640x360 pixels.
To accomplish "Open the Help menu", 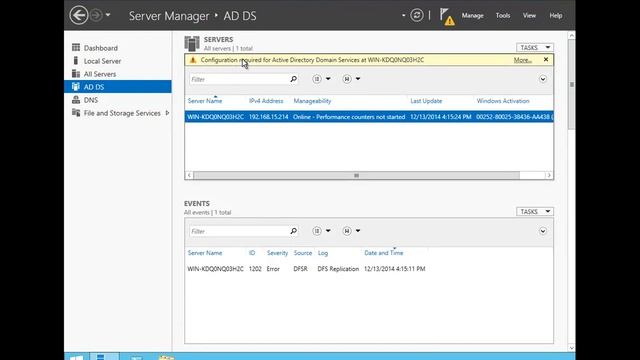I will [556, 16].
